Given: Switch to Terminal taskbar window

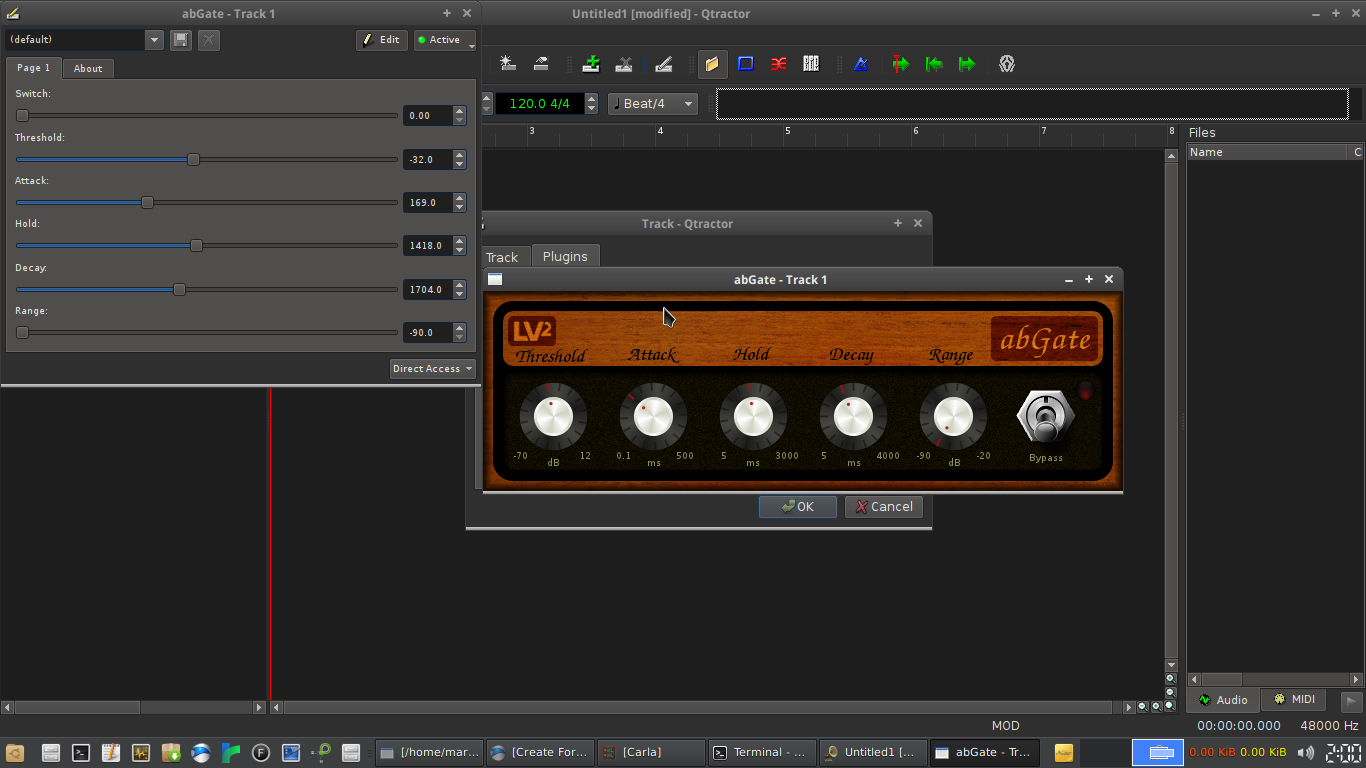Looking at the screenshot, I should [x=763, y=752].
